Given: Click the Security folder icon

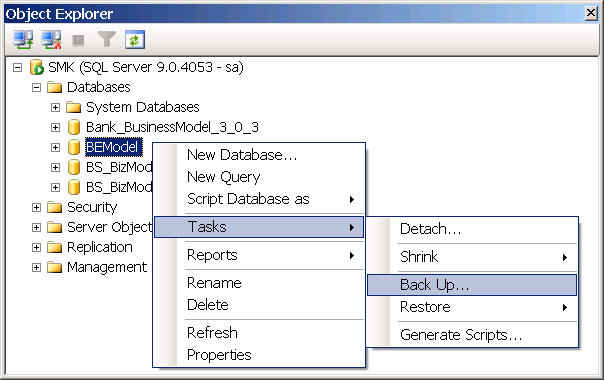Looking at the screenshot, I should click(54, 207).
